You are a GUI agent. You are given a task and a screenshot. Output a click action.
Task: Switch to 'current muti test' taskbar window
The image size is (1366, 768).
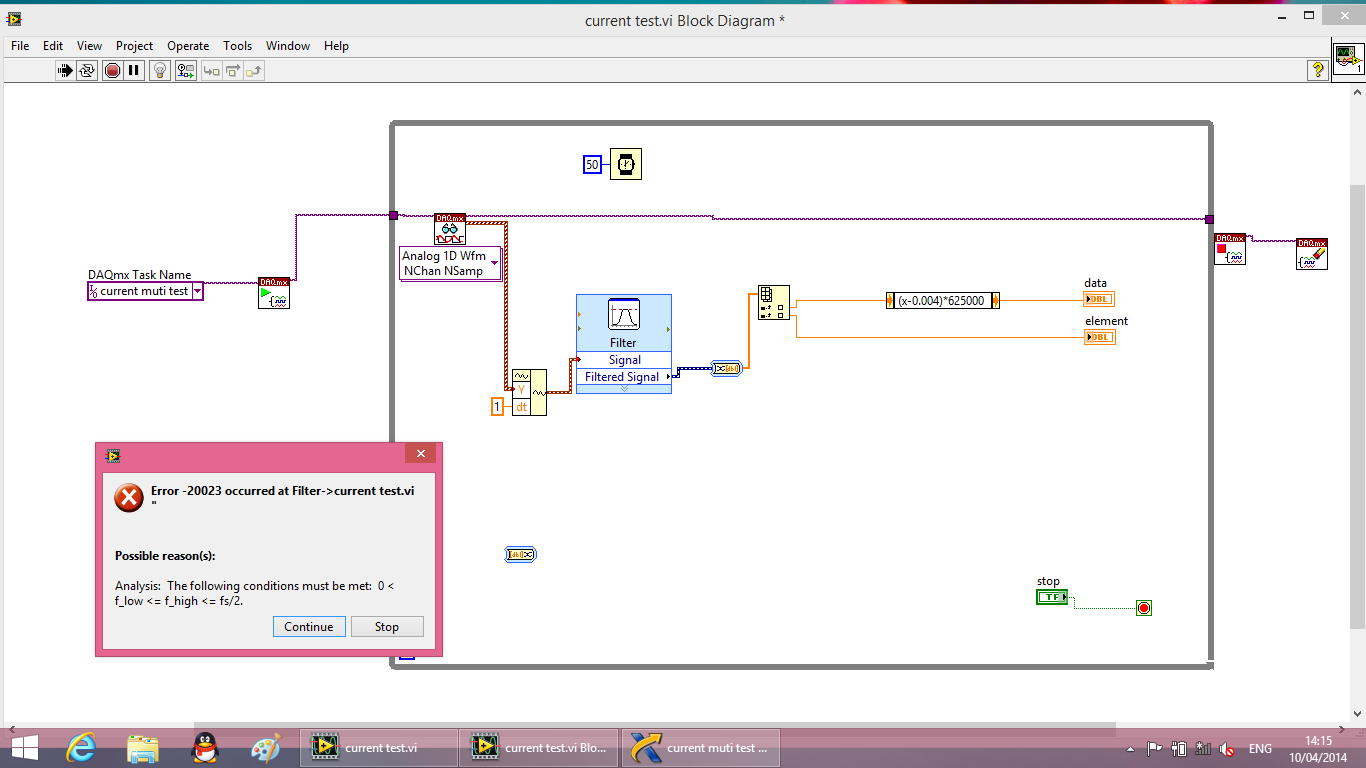coord(700,748)
